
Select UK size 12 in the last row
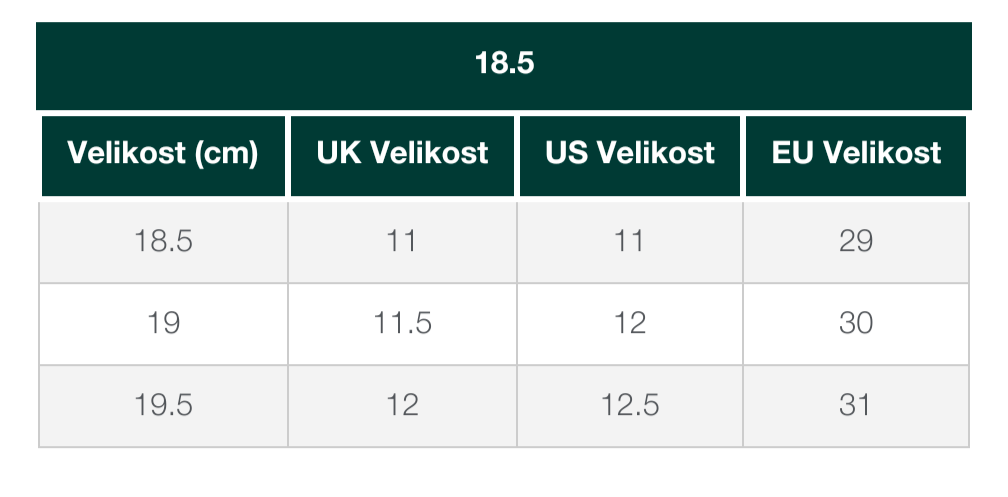point(402,405)
